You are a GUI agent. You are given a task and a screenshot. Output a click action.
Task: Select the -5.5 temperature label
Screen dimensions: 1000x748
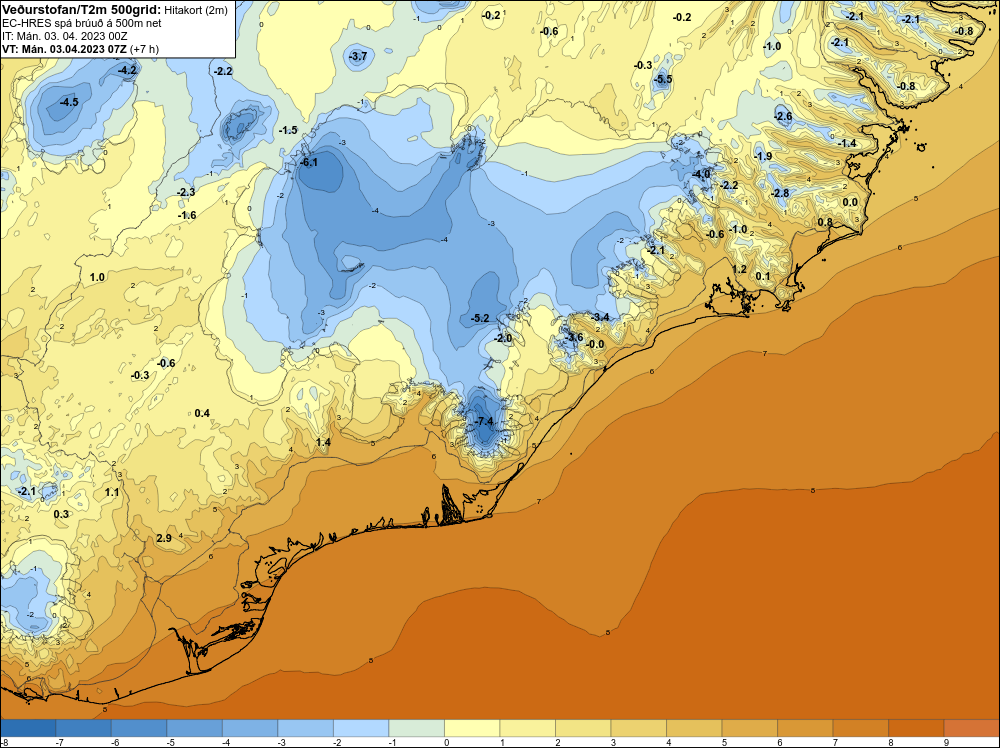coord(663,79)
